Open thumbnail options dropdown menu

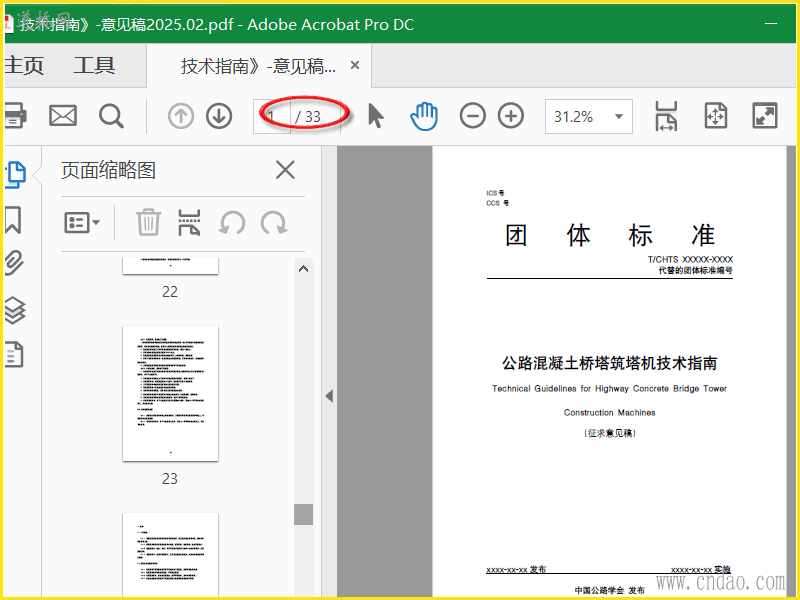pos(82,223)
